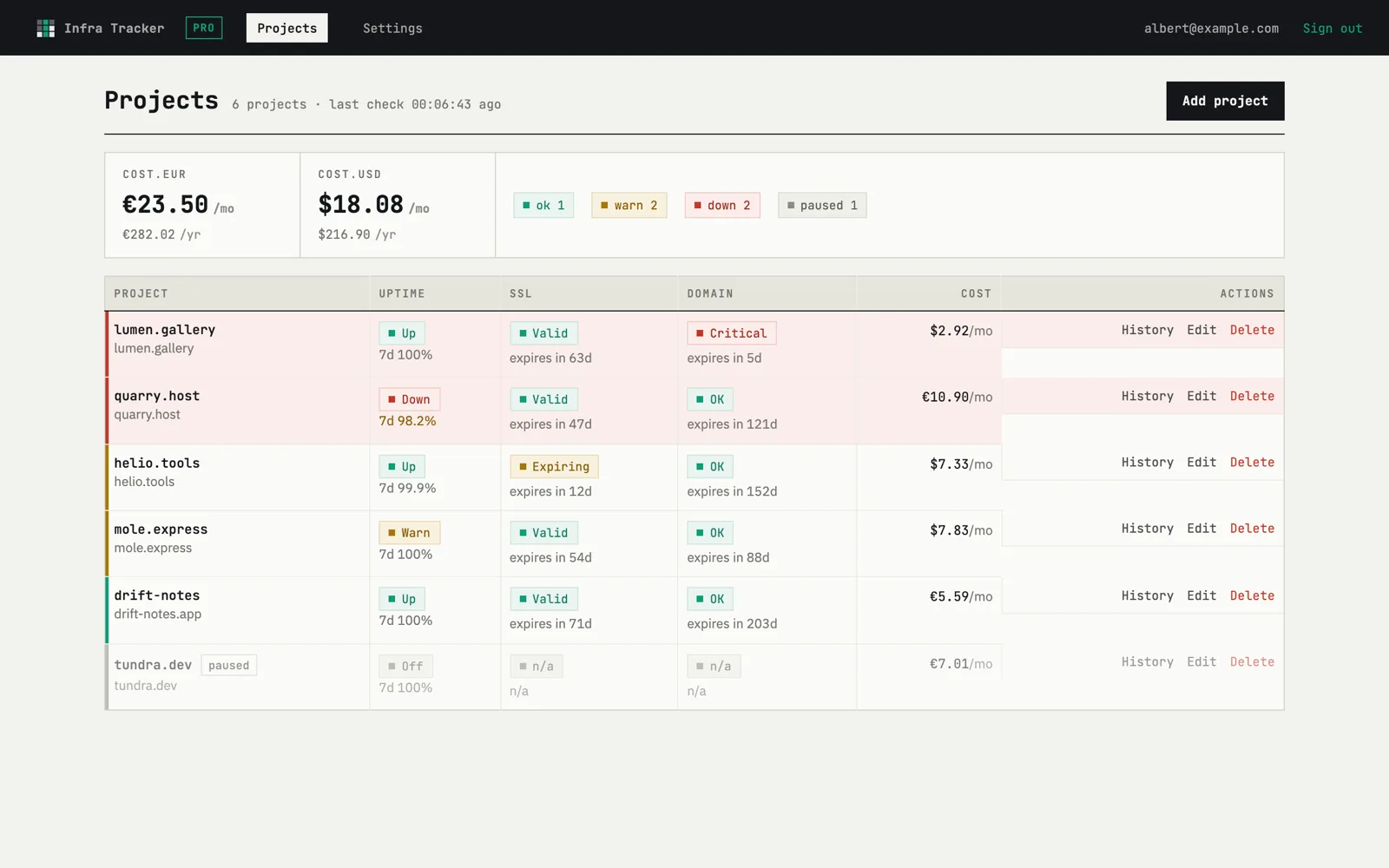Click the Infra Tracker grid logo icon

(45, 28)
